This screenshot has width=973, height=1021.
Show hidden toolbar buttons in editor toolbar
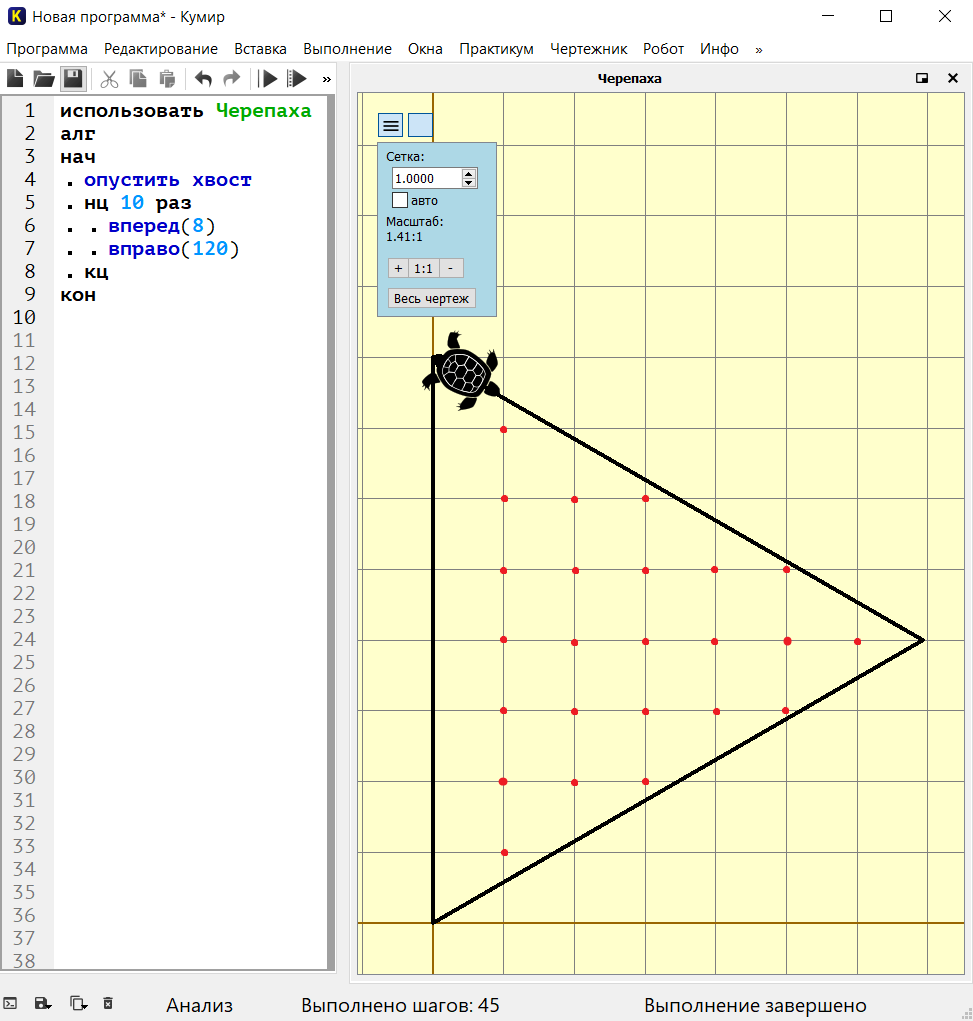click(x=326, y=79)
